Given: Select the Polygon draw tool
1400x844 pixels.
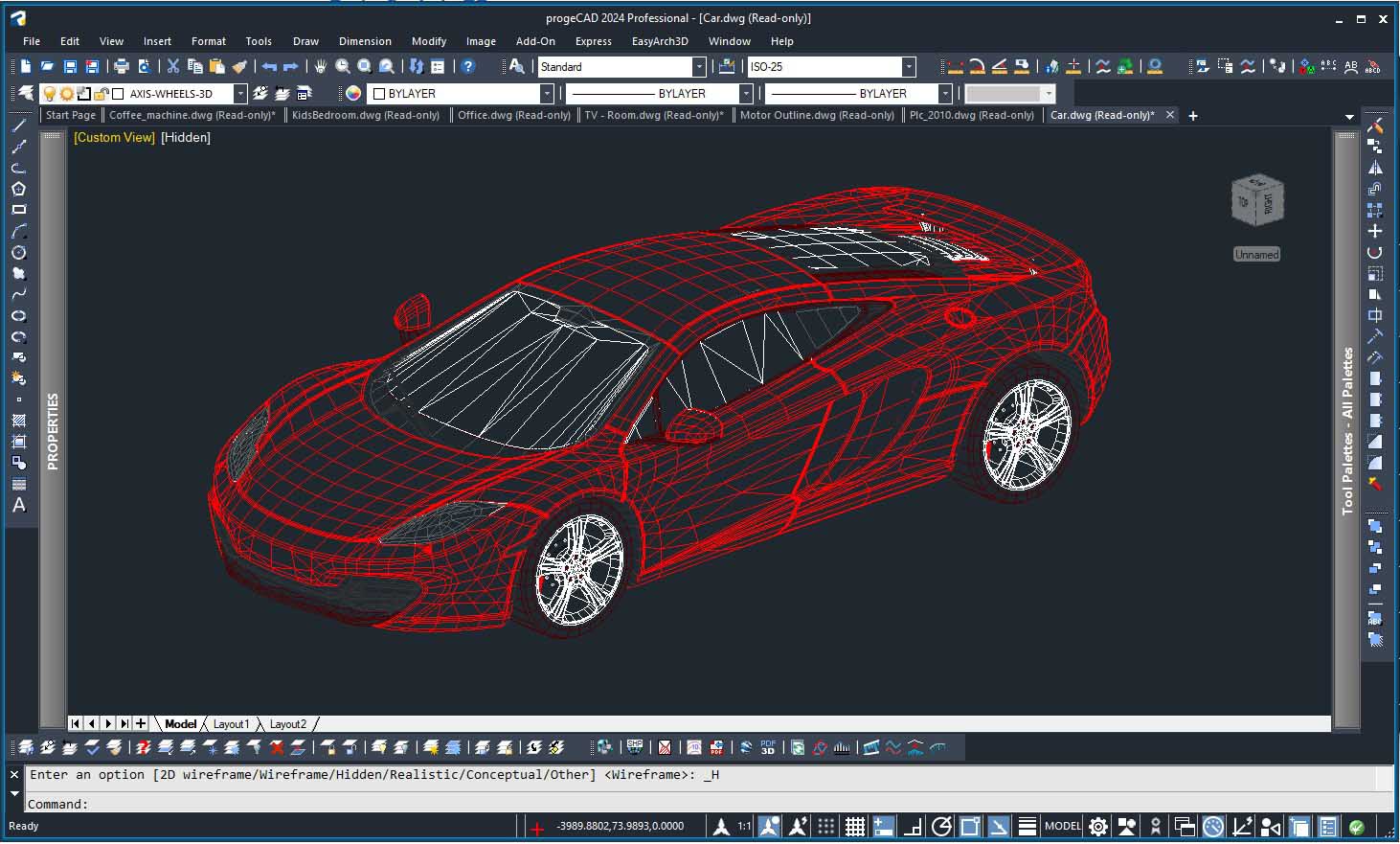Looking at the screenshot, I should tap(18, 189).
